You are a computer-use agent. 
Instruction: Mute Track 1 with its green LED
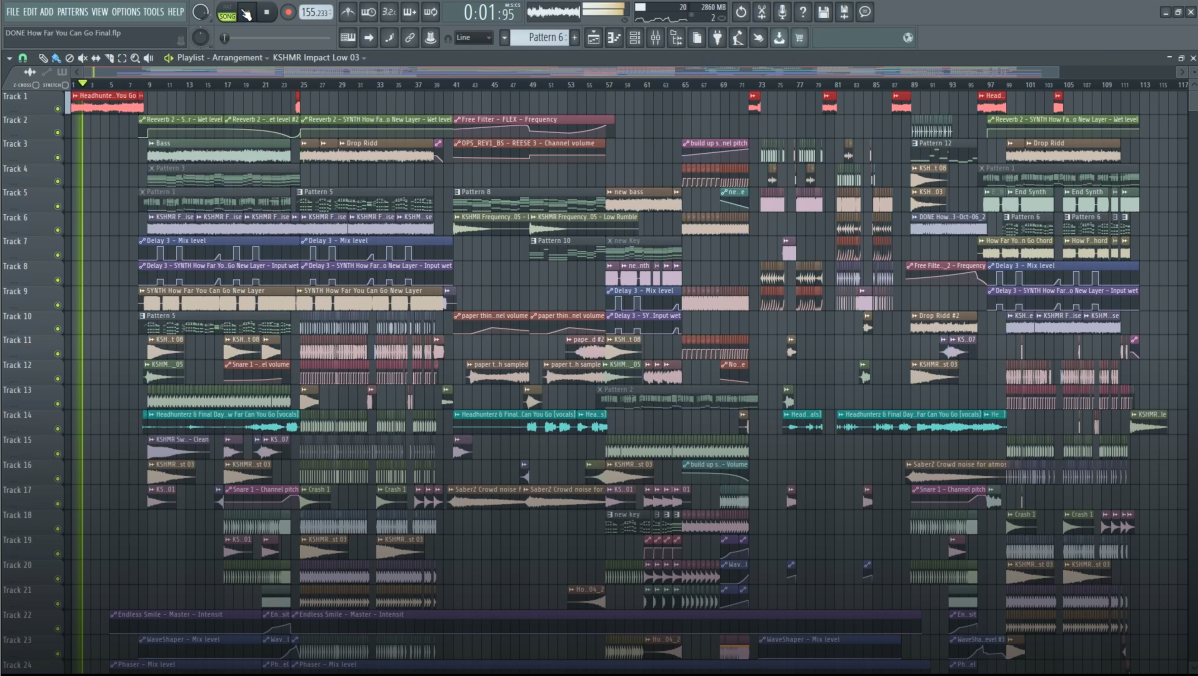coord(58,108)
